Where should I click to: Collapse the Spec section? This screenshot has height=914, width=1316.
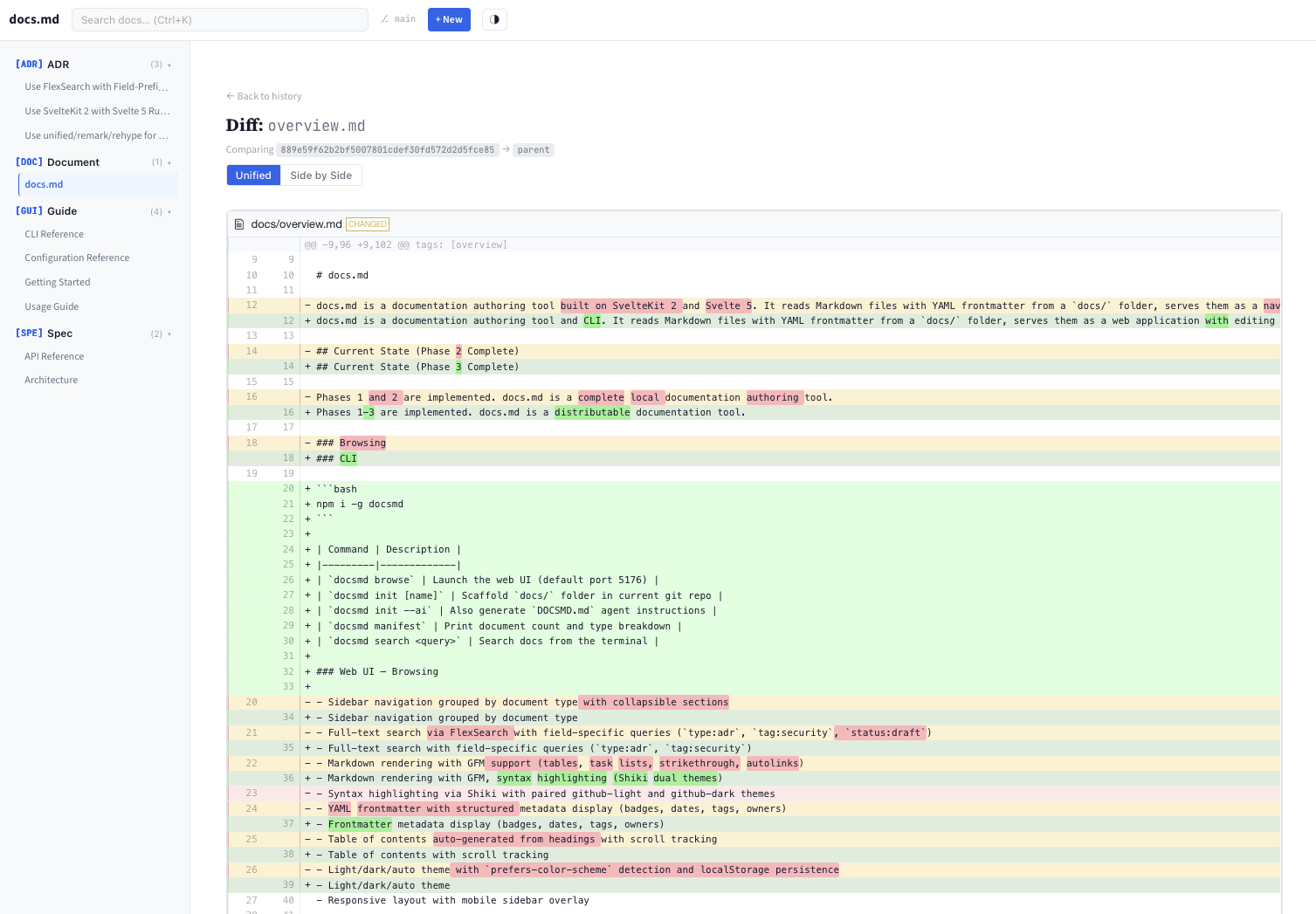click(169, 333)
